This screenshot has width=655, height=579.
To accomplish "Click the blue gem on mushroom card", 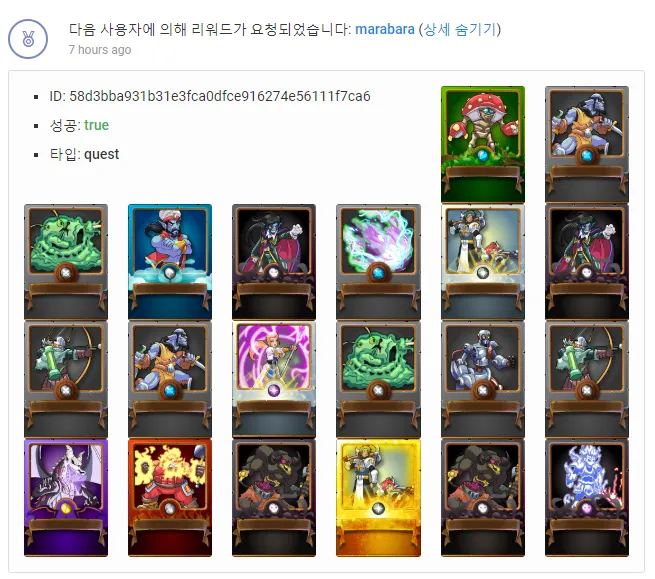I will [482, 155].
